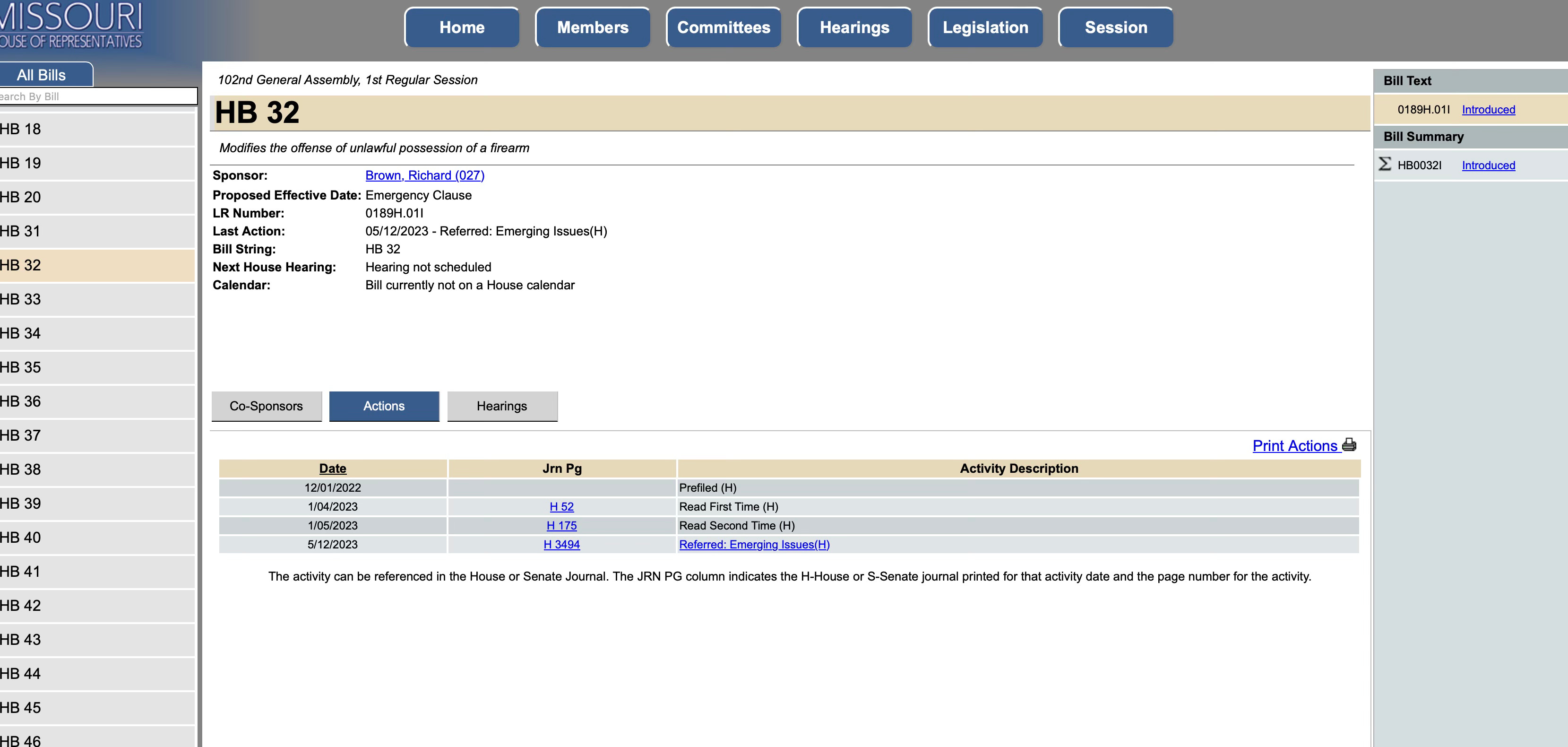Image resolution: width=1568 pixels, height=747 pixels.
Task: Click the Emergency Clause effective date text
Action: point(418,195)
